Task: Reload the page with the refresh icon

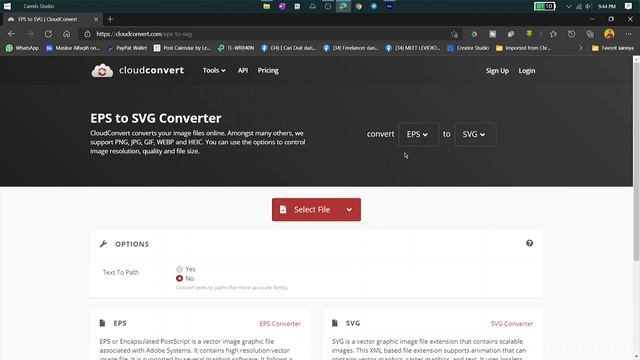Action: (48, 34)
